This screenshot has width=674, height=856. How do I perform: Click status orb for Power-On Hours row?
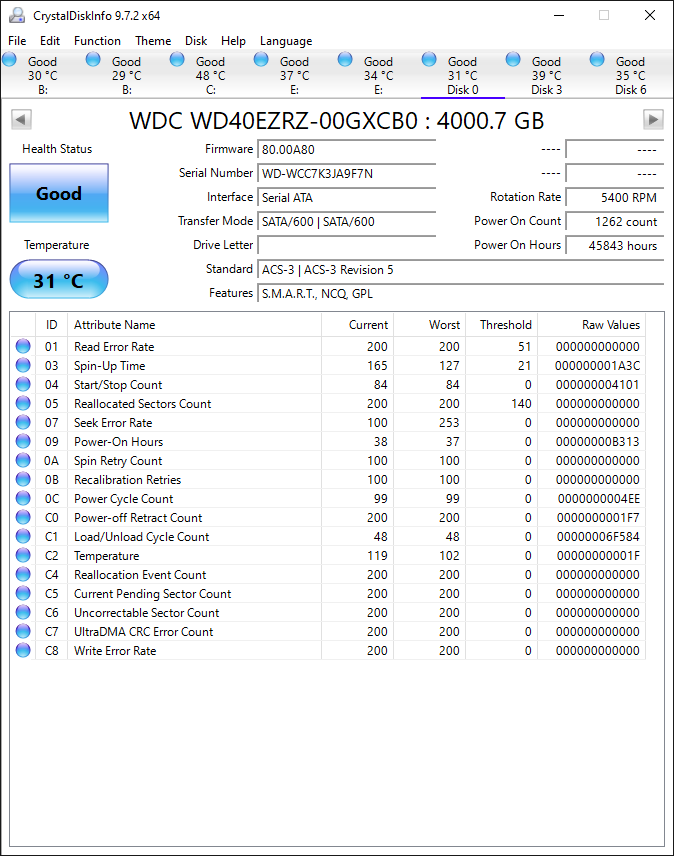(x=23, y=442)
